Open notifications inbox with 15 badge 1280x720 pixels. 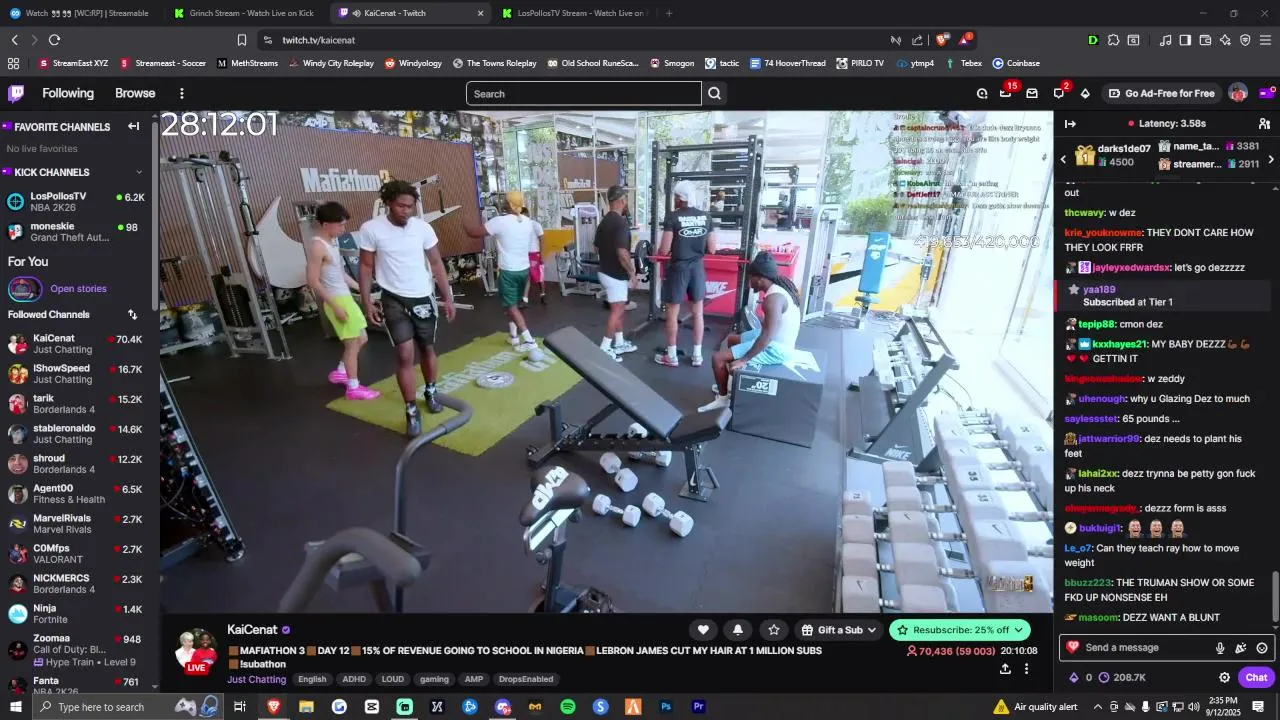[x=1006, y=93]
